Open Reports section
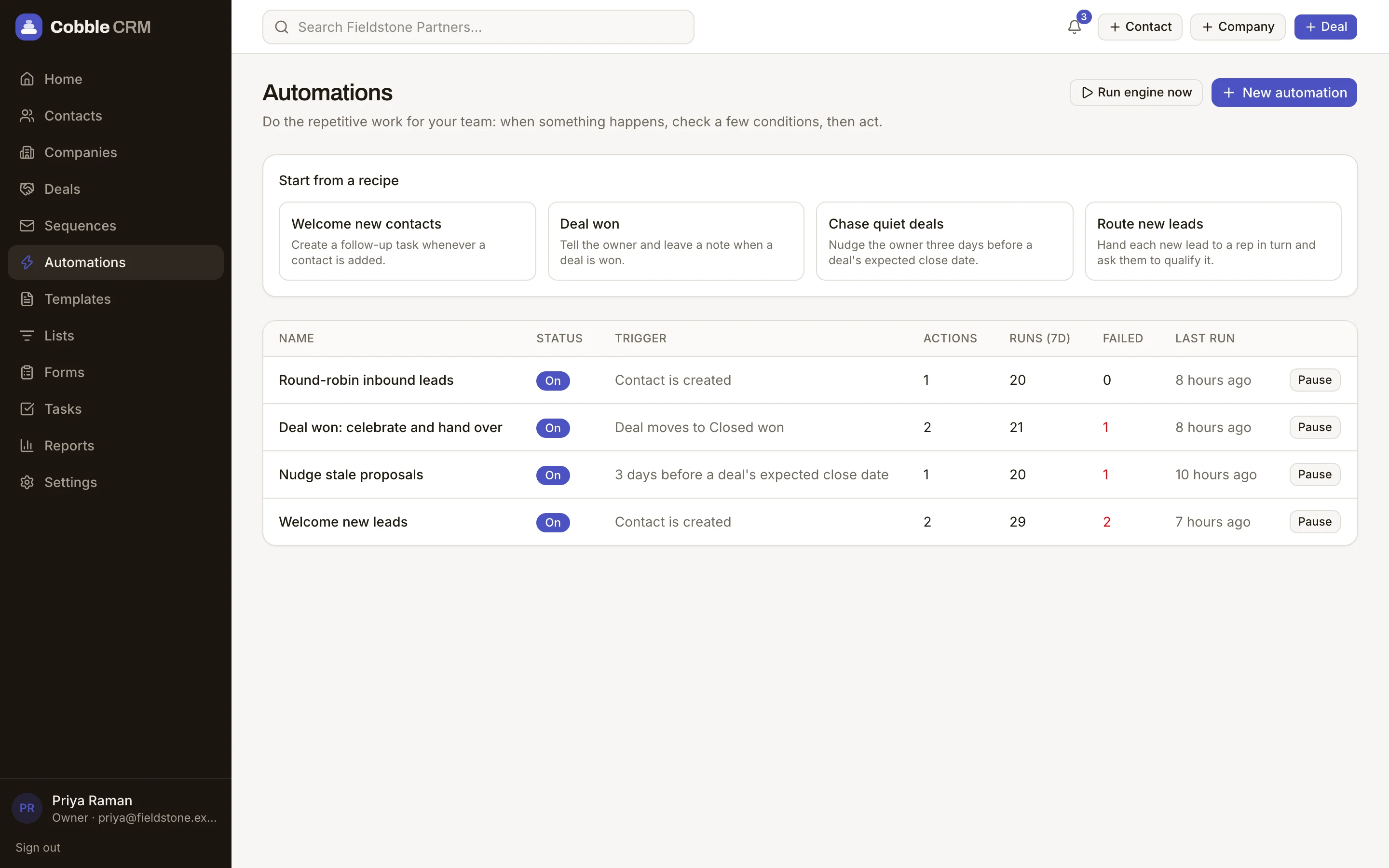 coord(115,446)
